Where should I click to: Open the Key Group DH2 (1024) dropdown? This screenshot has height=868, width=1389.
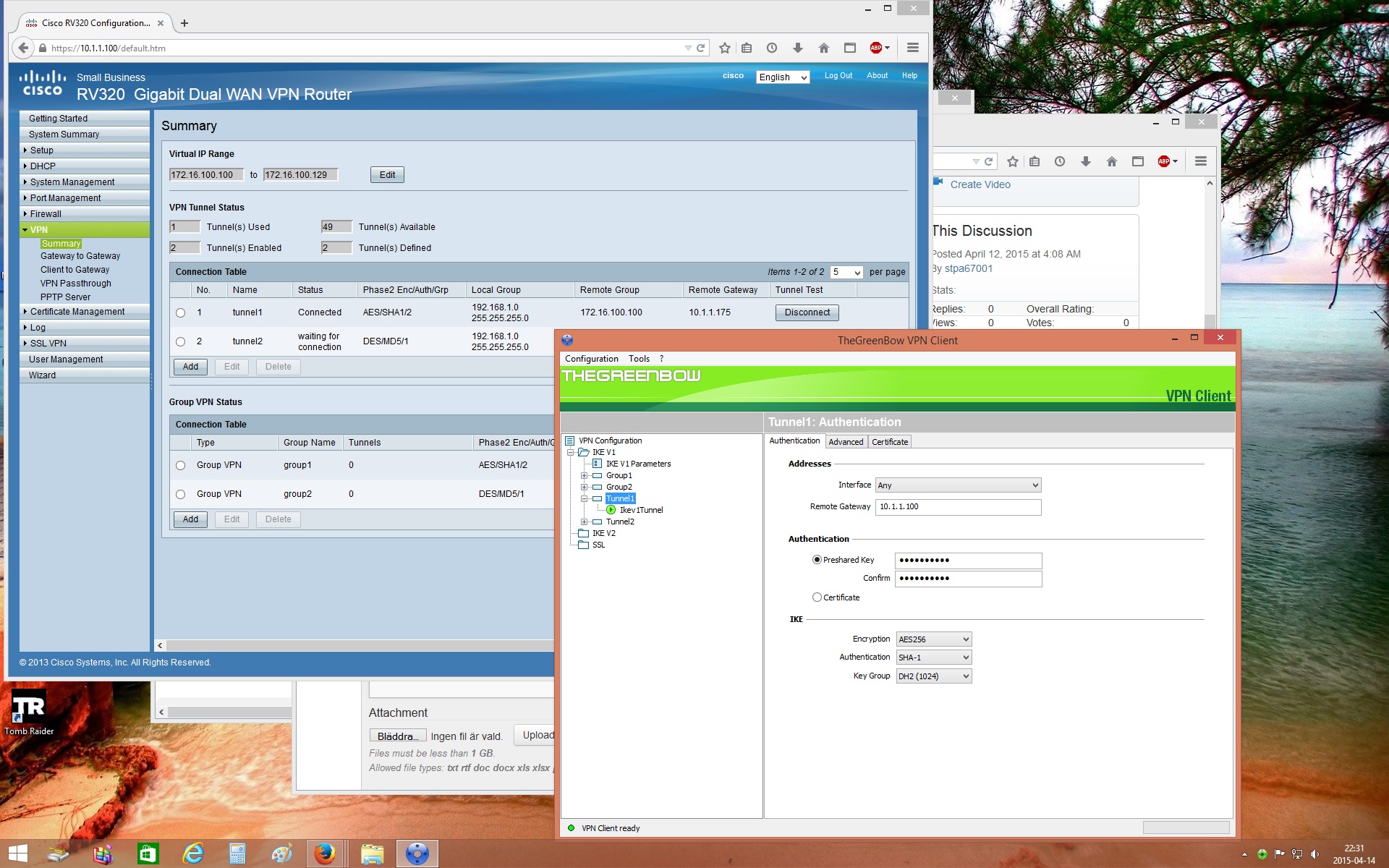[934, 676]
